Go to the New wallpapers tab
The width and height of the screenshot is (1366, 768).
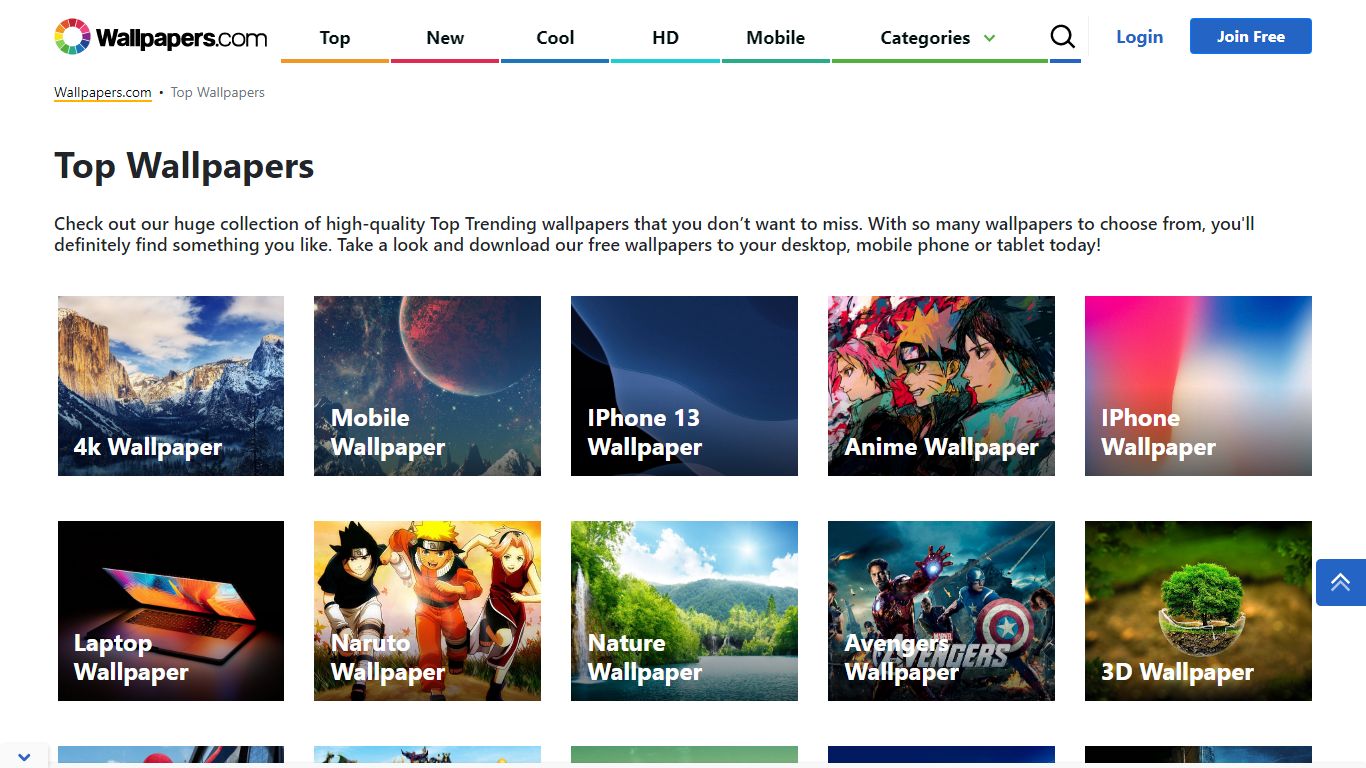(445, 38)
